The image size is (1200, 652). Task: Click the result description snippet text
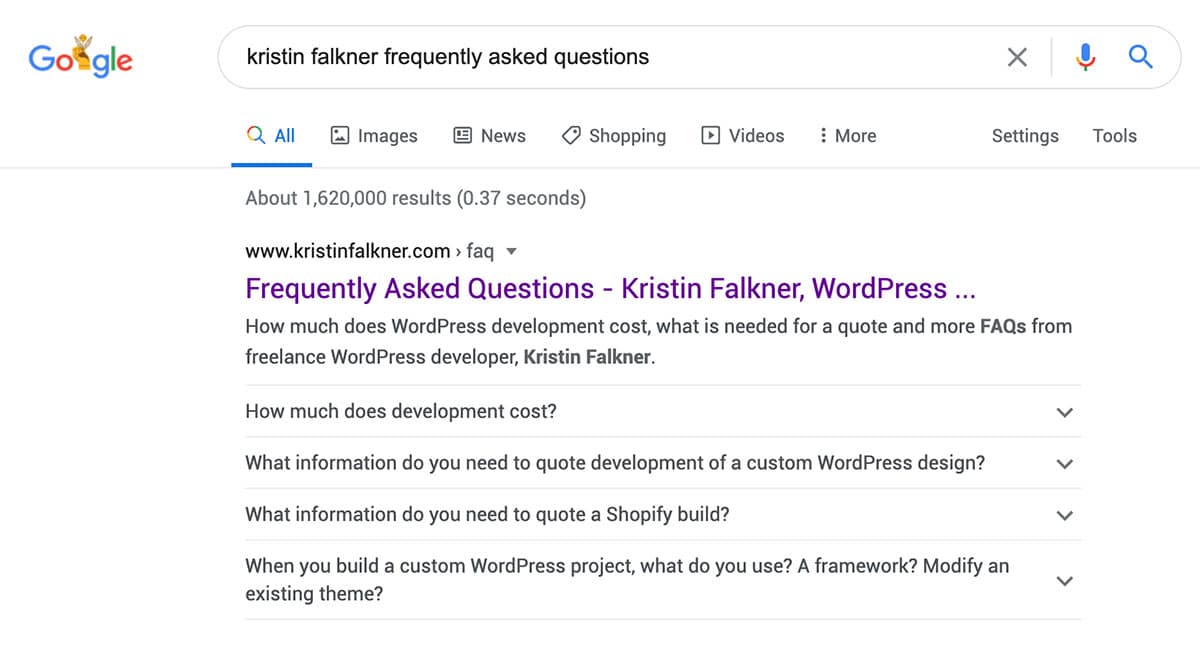658,341
